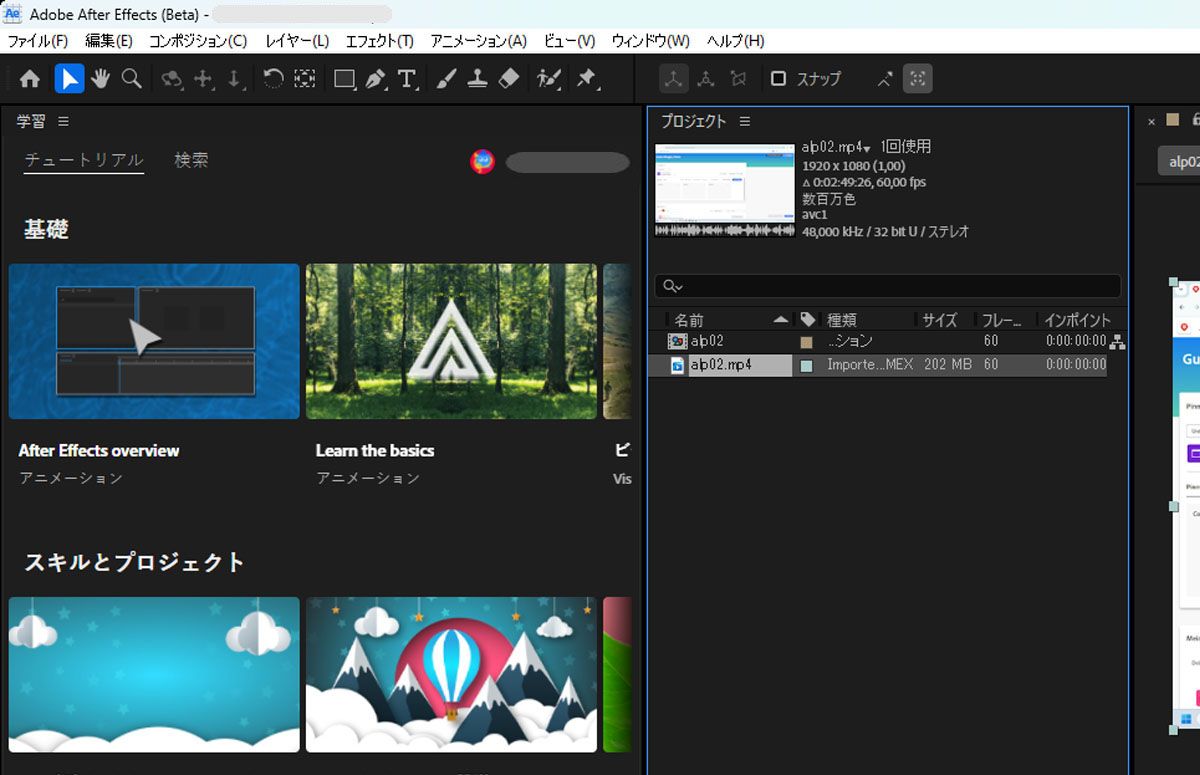This screenshot has width=1200, height=775.
Task: Click the flowchart icon on the alp02 row
Action: 1117,342
